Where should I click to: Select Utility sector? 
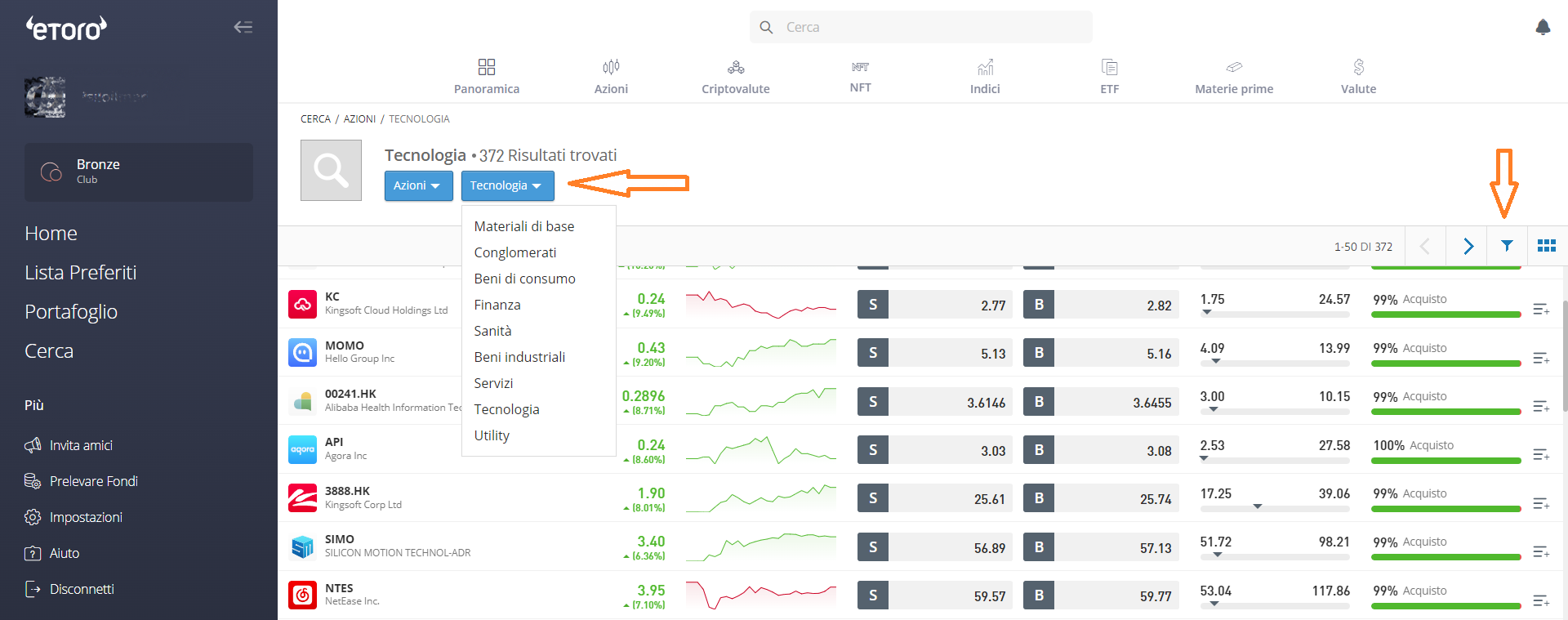click(x=492, y=435)
